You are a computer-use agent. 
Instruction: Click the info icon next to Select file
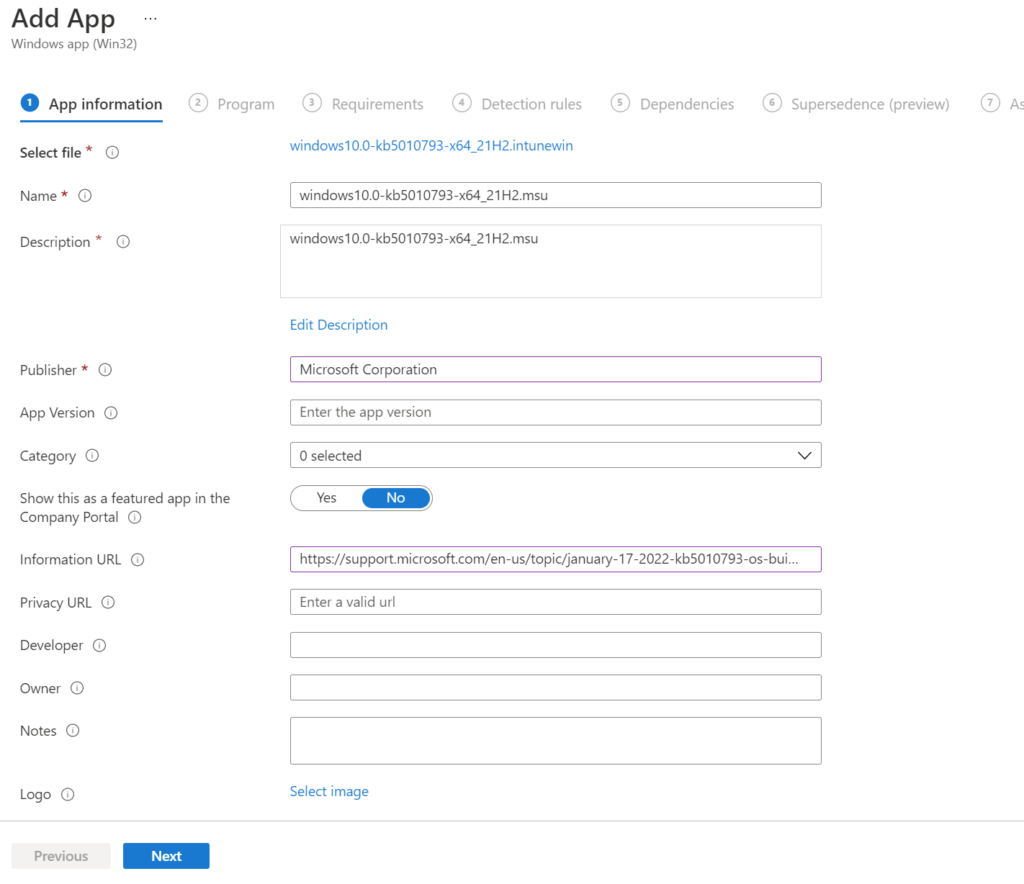(x=112, y=153)
